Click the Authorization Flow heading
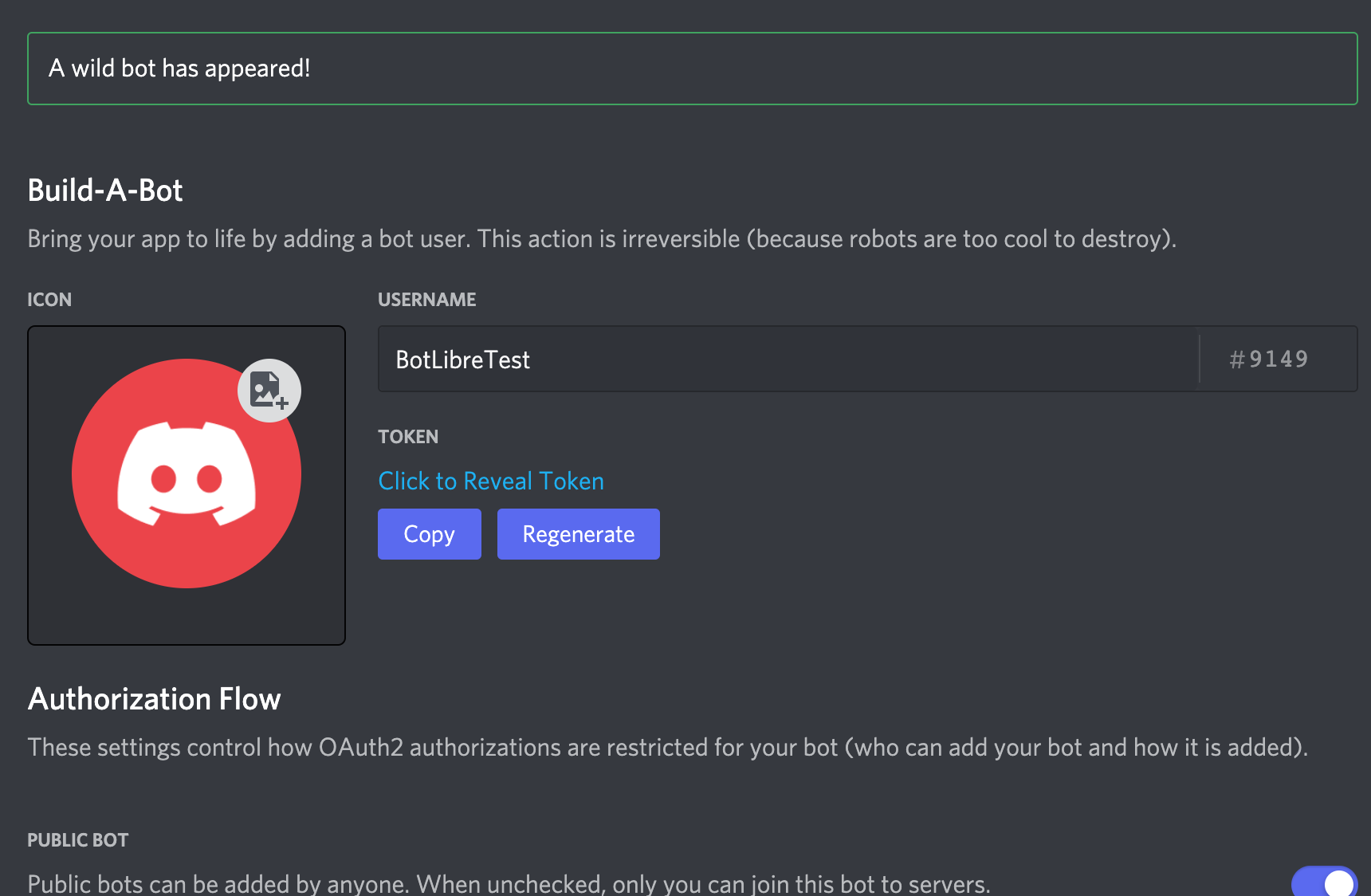1371x896 pixels. 155,699
